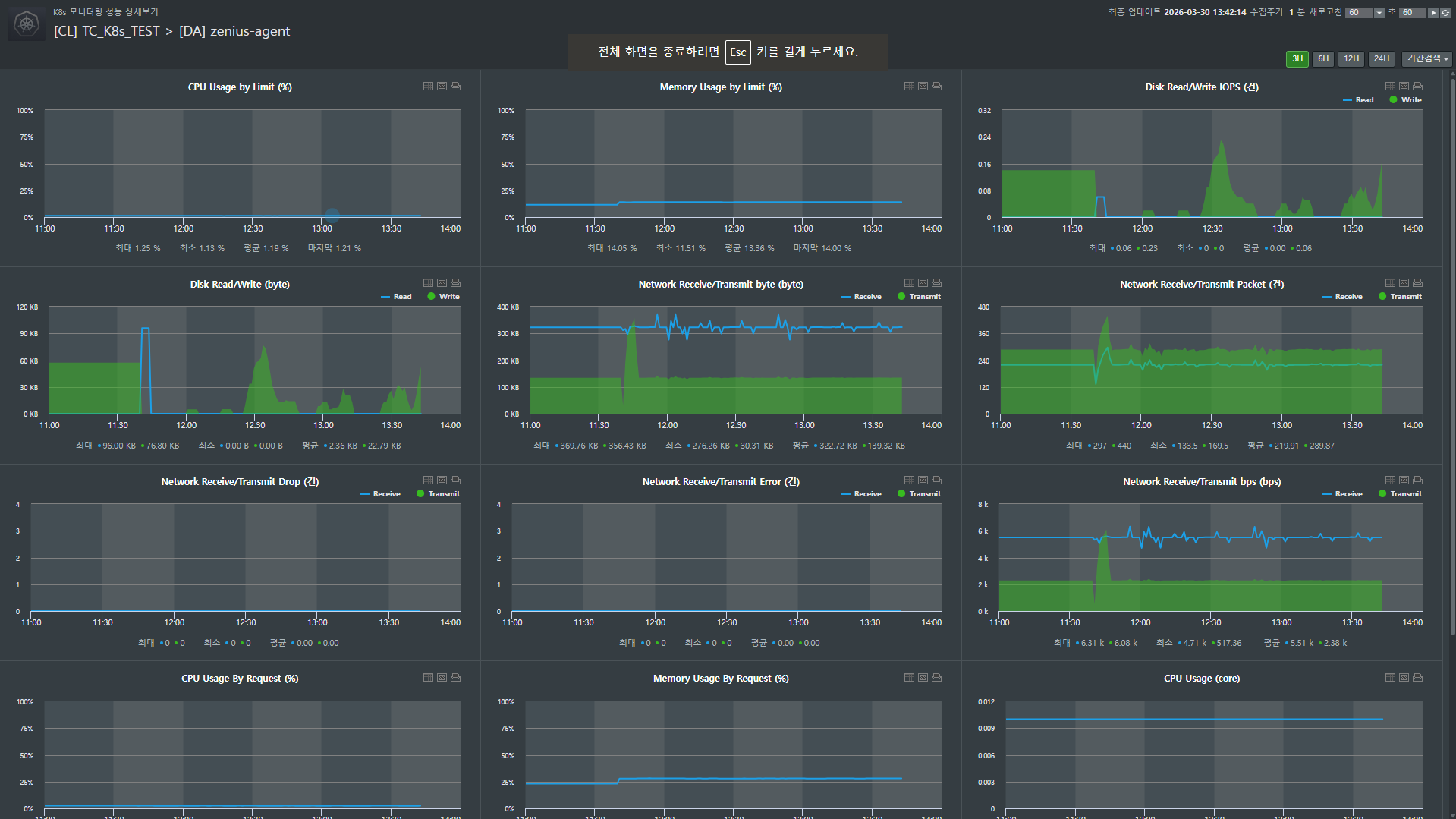The width and height of the screenshot is (1456, 819).
Task: Export Network Receive/Transmit Packet chart to Excel
Action: tap(1404, 283)
